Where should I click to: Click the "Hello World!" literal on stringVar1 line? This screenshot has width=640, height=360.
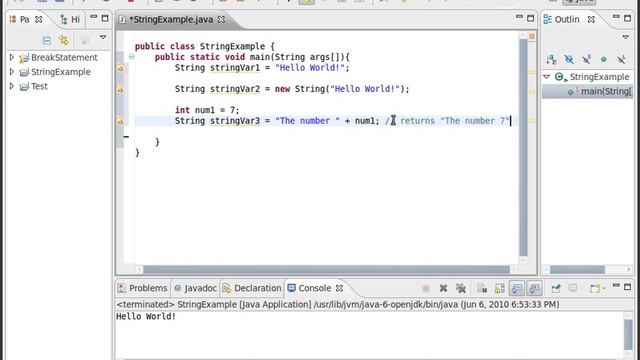point(310,68)
